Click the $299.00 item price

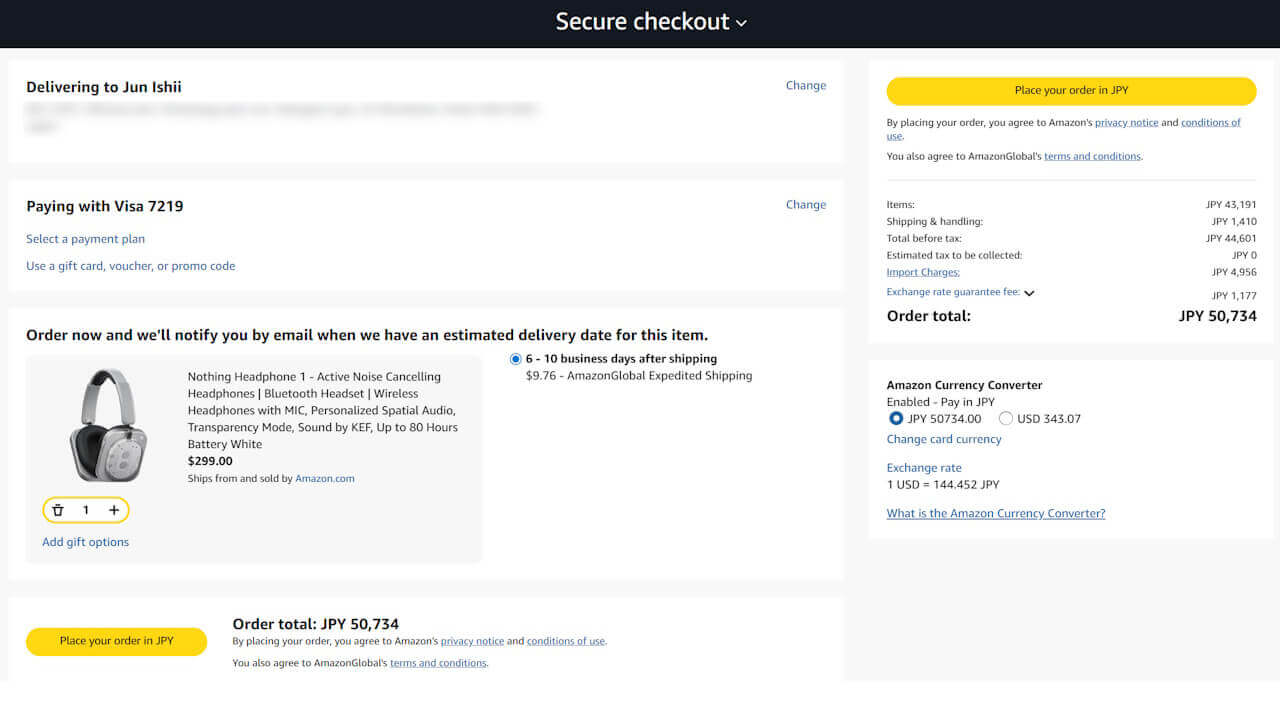210,461
